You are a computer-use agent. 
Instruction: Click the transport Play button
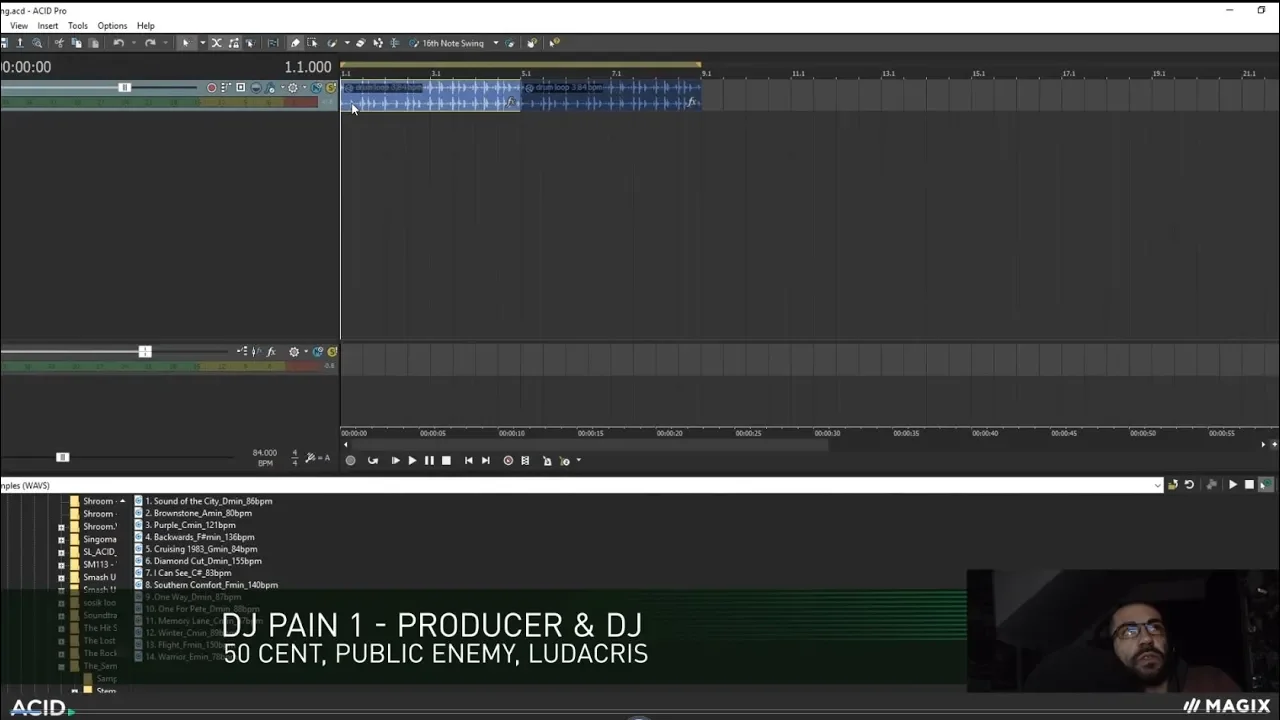click(x=412, y=460)
